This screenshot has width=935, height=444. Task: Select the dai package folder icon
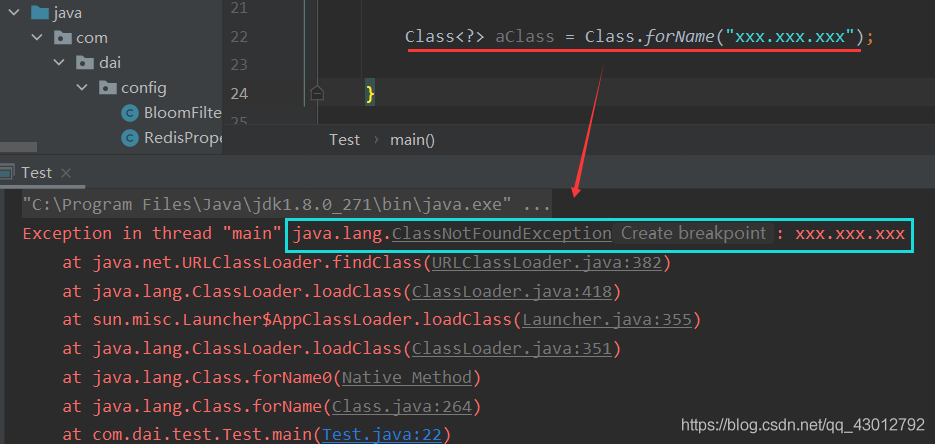(x=85, y=63)
